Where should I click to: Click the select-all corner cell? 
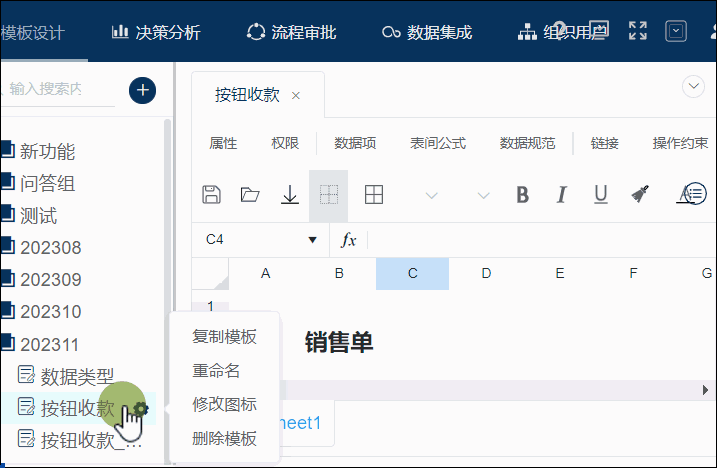tap(210, 274)
